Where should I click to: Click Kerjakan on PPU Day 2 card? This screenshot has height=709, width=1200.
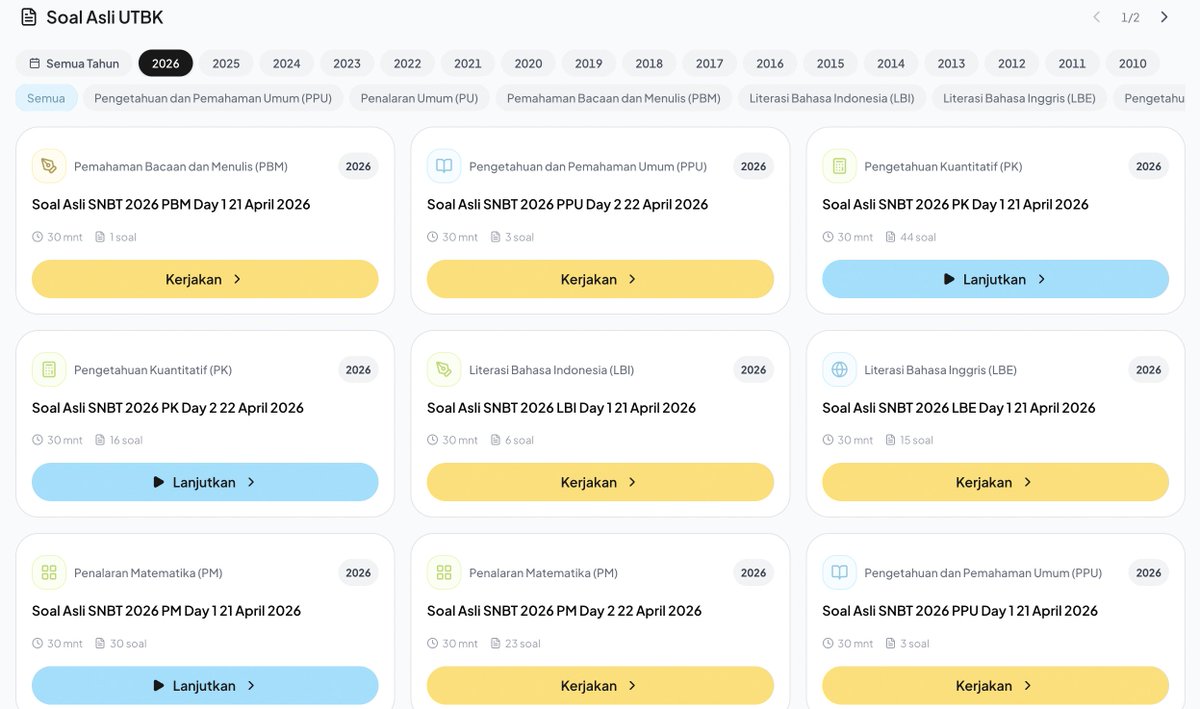click(600, 279)
